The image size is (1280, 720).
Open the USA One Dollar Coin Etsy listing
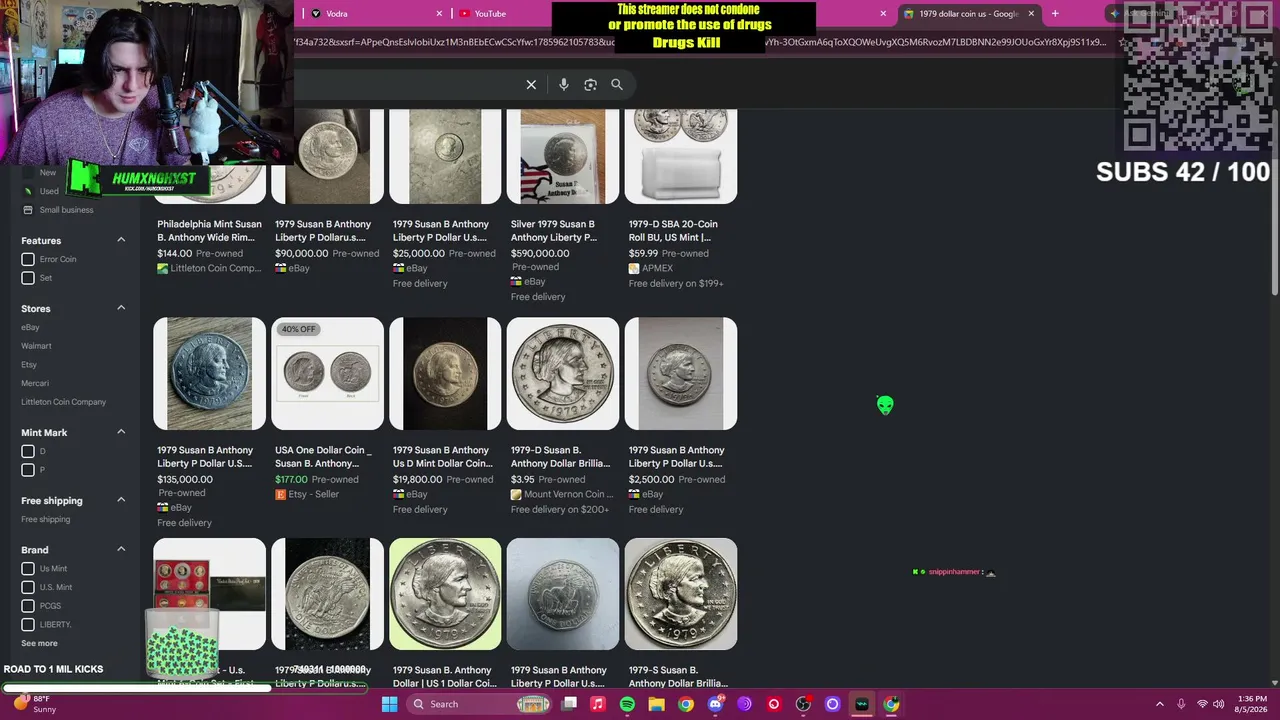[323, 456]
